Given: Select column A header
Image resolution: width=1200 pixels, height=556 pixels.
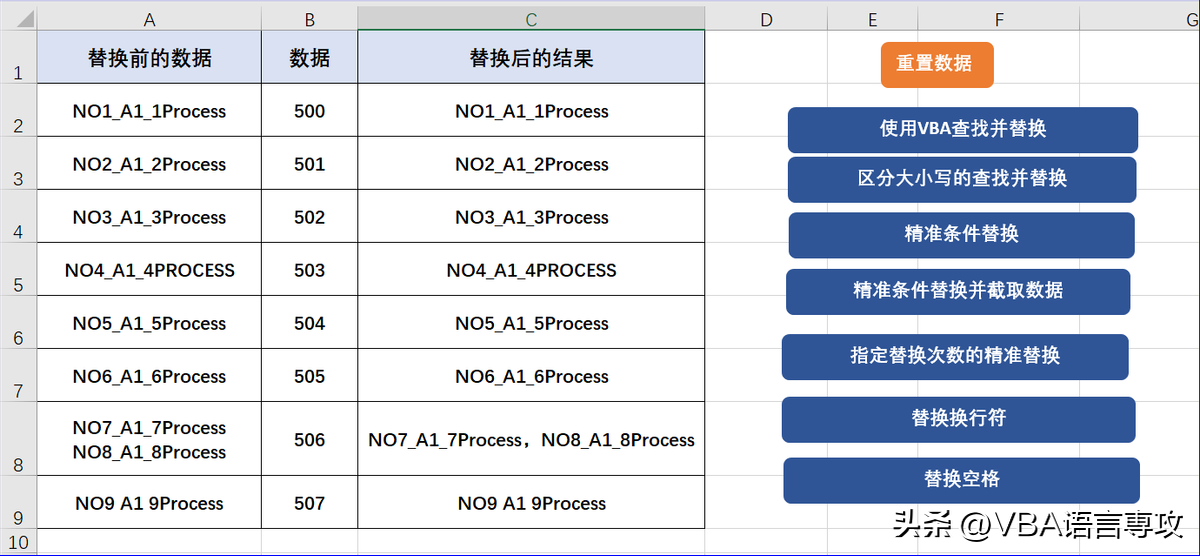Looking at the screenshot, I should coord(149,19).
